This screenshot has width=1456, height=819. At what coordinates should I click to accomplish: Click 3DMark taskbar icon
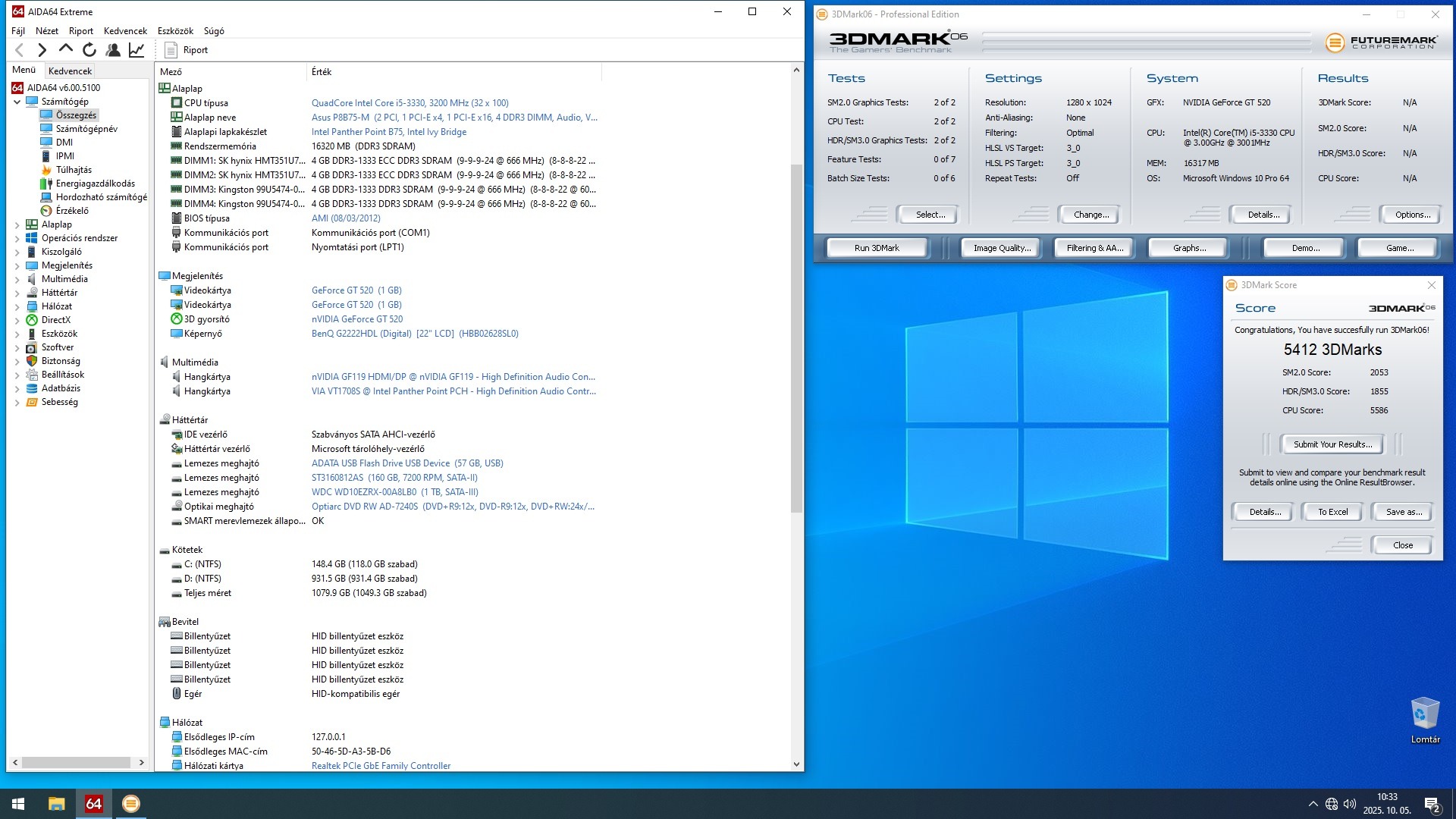coord(130,804)
